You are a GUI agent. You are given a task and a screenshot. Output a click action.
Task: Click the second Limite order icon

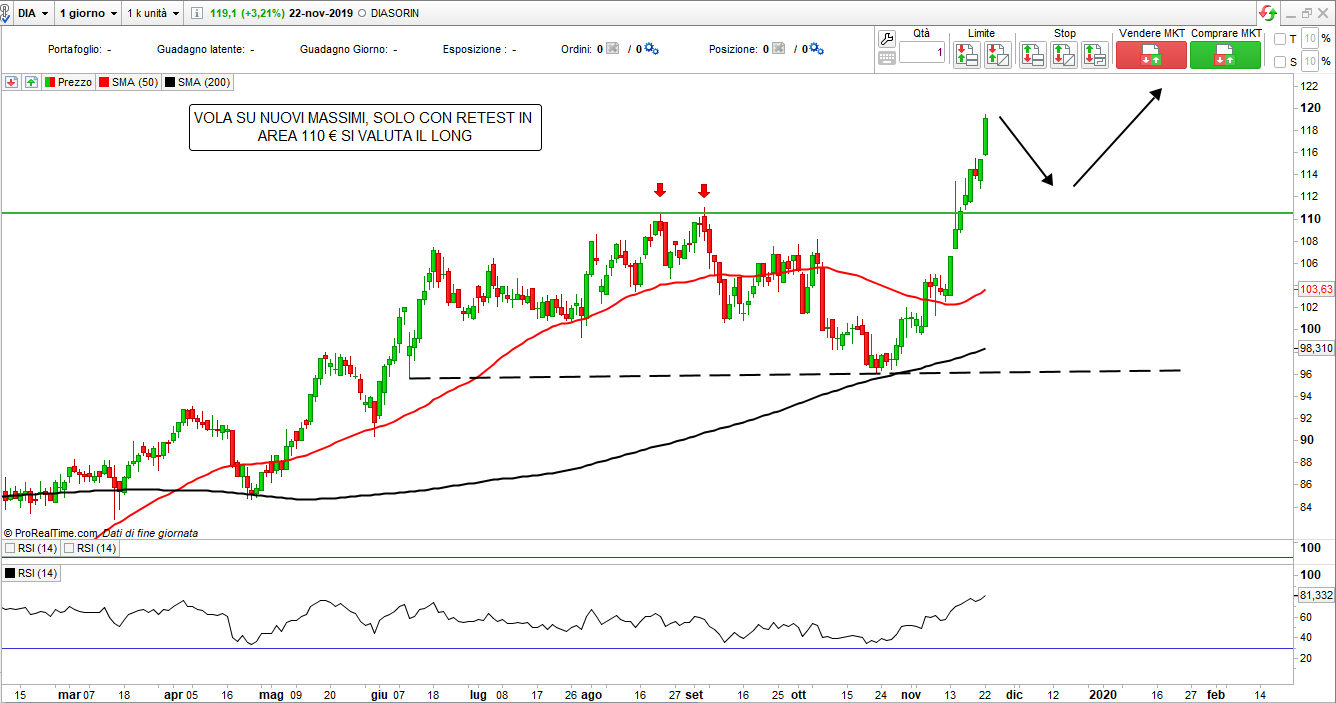pyautogui.click(x=997, y=54)
